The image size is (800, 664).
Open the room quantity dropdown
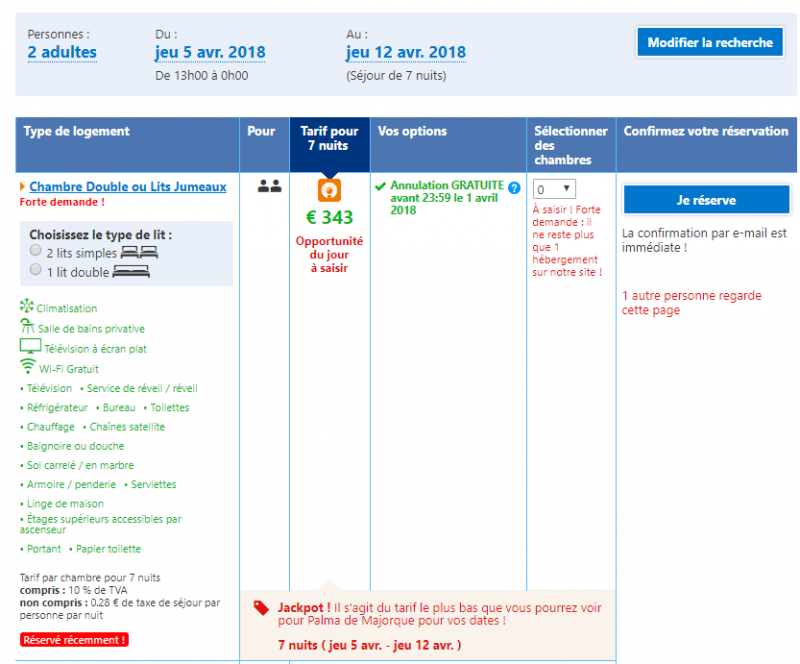(x=554, y=189)
